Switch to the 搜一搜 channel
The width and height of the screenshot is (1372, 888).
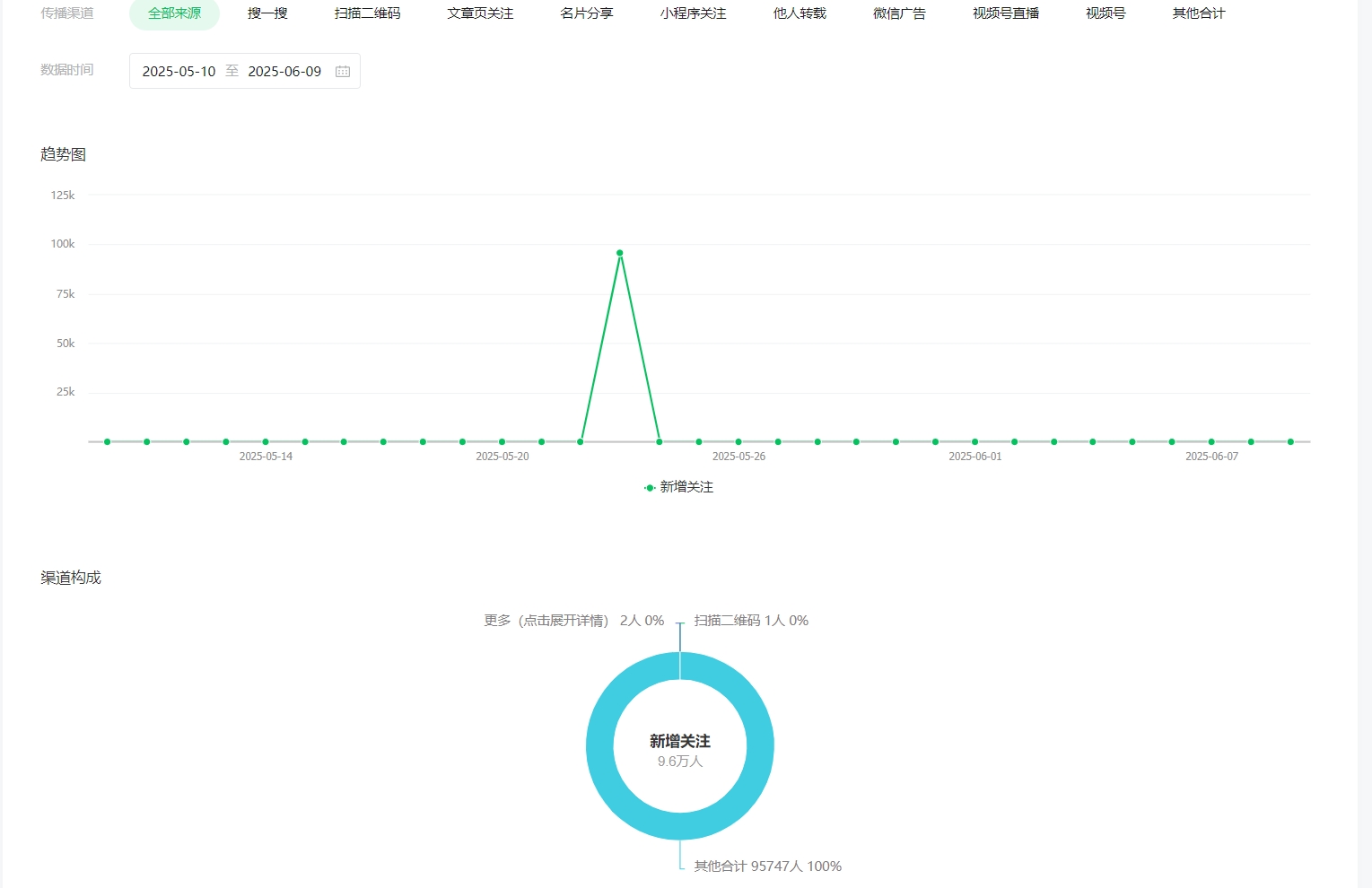[267, 13]
